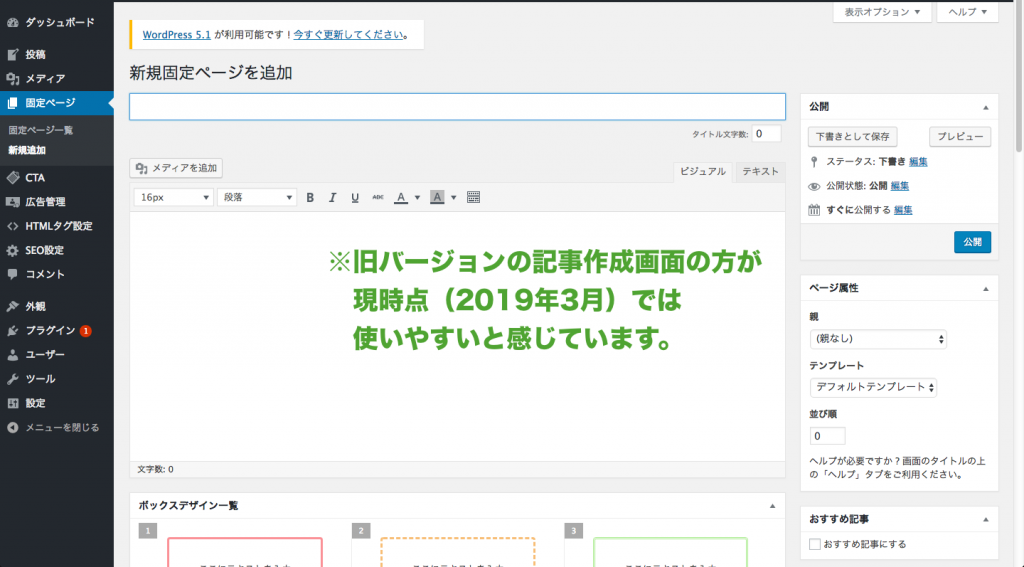Screen dimensions: 1024x567
Task: Click the strikethrough ABC icon
Action: pyautogui.click(x=378, y=198)
